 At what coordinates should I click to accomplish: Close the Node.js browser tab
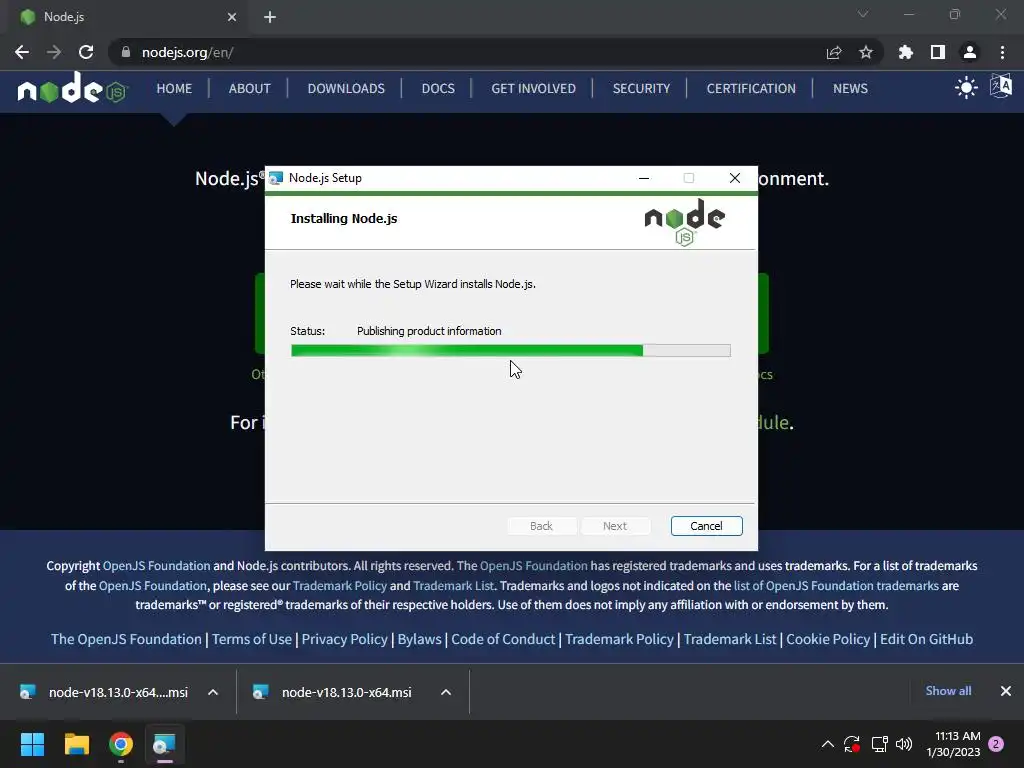click(x=232, y=17)
